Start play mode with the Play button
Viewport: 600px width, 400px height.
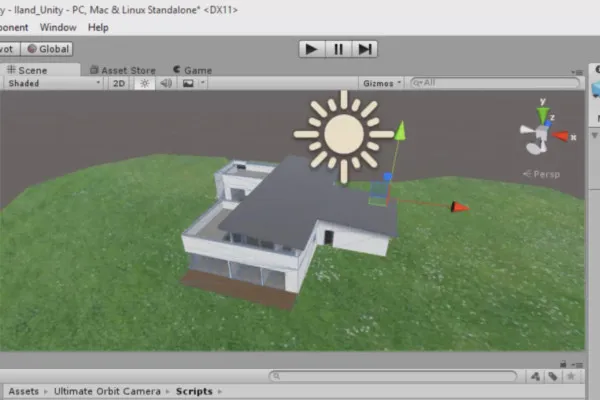pos(312,49)
